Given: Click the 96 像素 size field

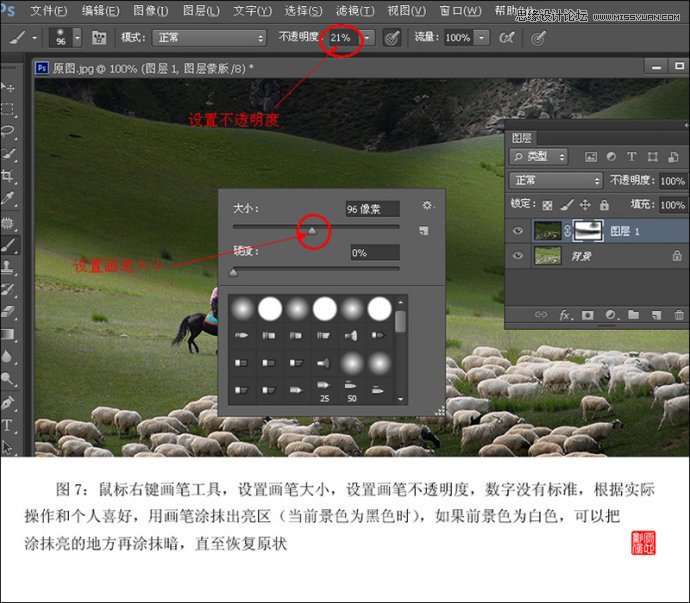Looking at the screenshot, I should tap(373, 209).
